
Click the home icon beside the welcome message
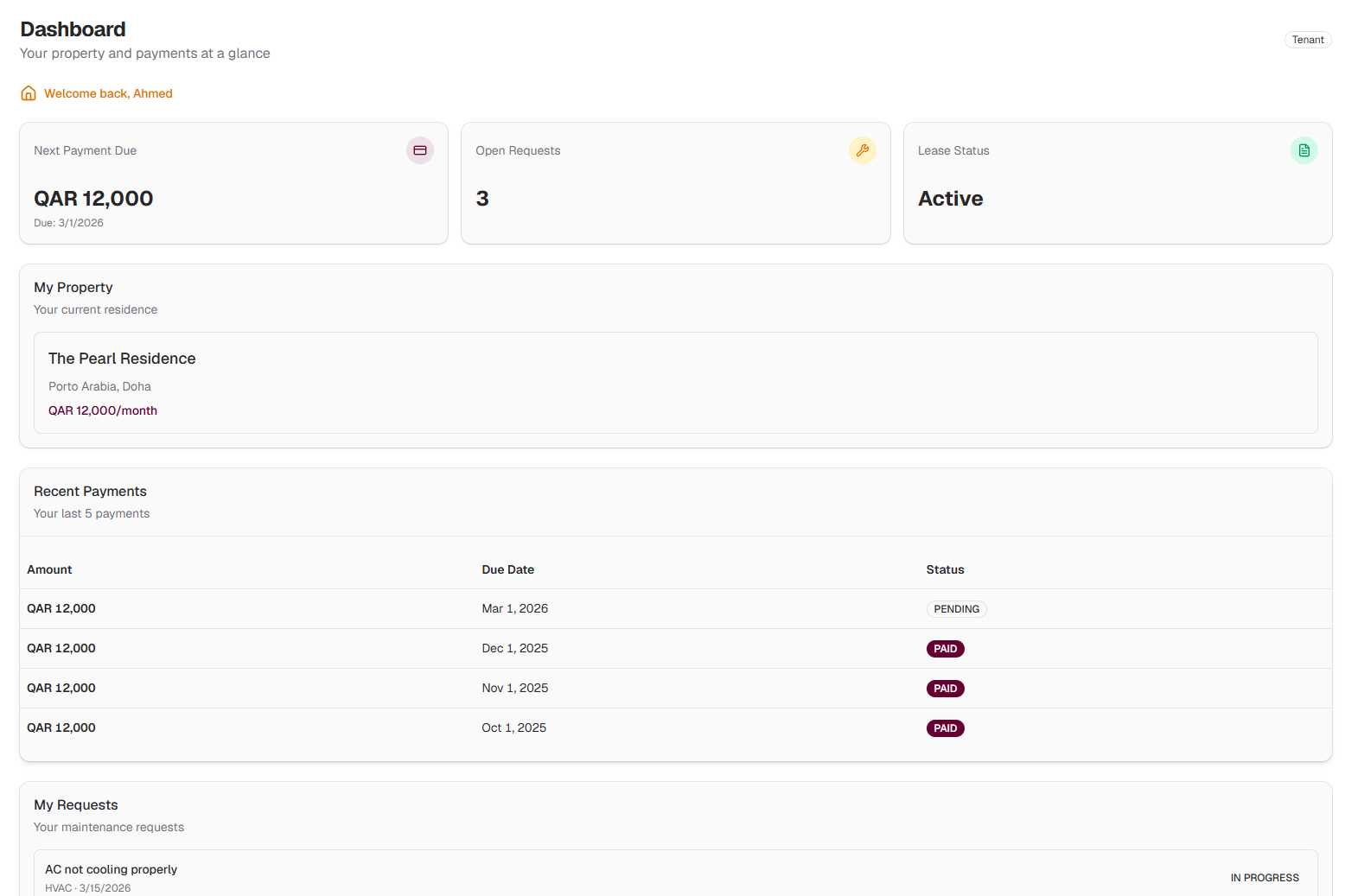29,92
